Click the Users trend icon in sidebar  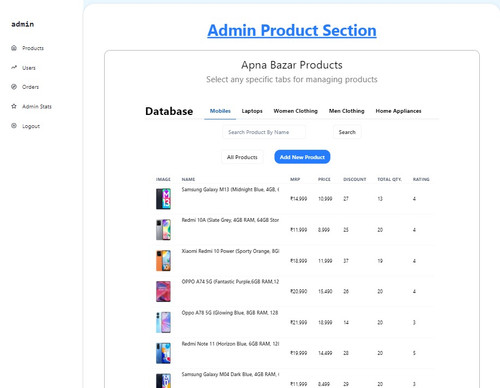point(14,67)
